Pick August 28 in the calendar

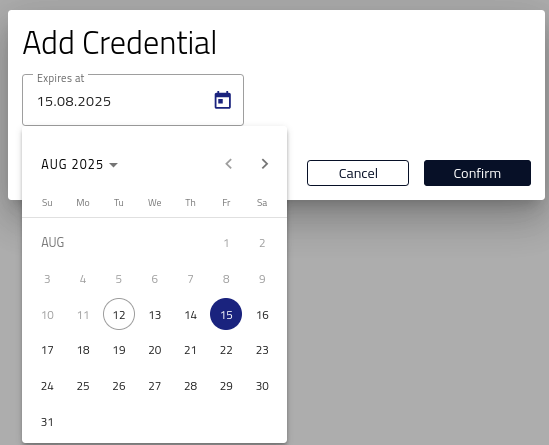click(x=190, y=386)
